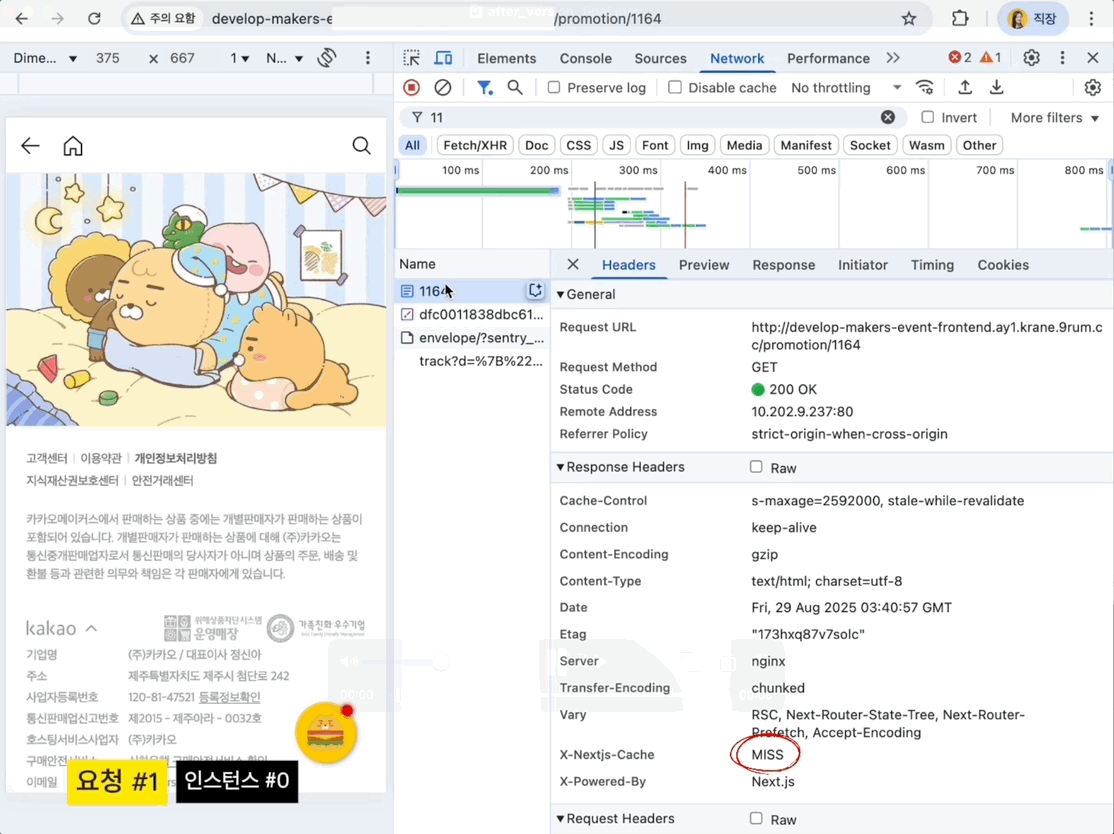
Task: Open device toolbar more options menu
Action: [367, 58]
